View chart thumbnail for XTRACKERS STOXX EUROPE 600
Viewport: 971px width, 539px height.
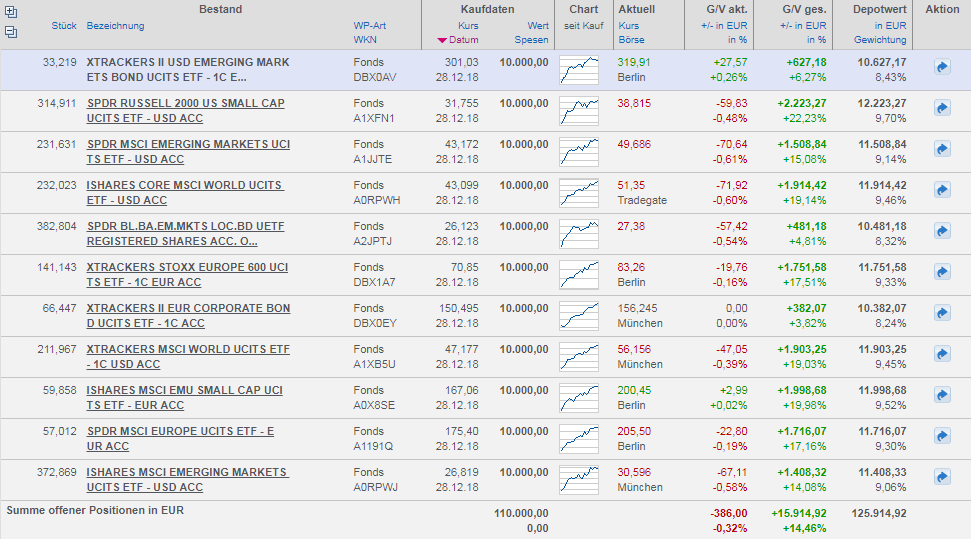click(579, 274)
